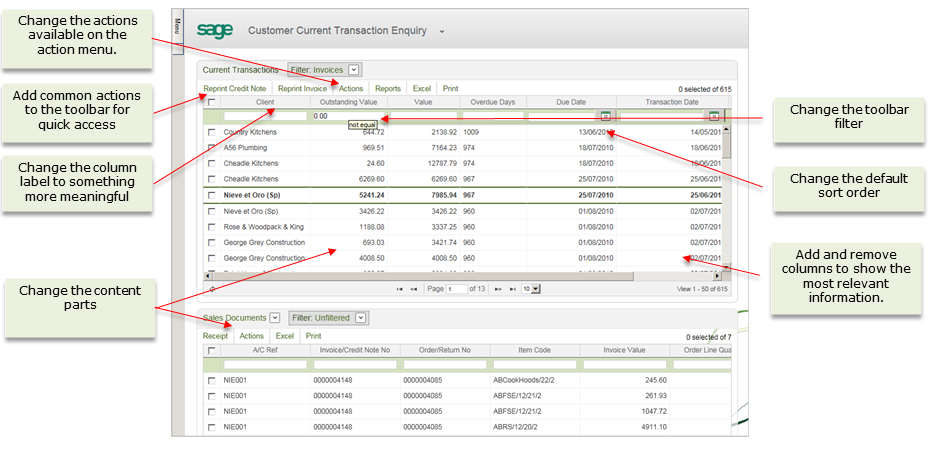Click Reprint Credit Note in toolbar
Image resolution: width=945 pixels, height=453 pixels.
tap(234, 89)
